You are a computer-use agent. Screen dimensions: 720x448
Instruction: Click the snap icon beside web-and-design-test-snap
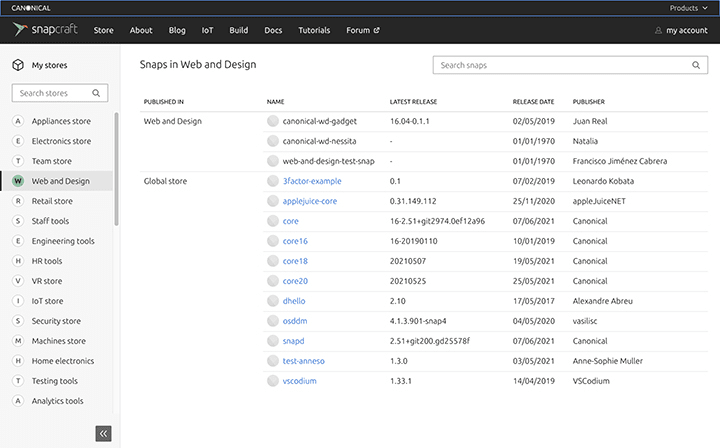[x=273, y=161]
